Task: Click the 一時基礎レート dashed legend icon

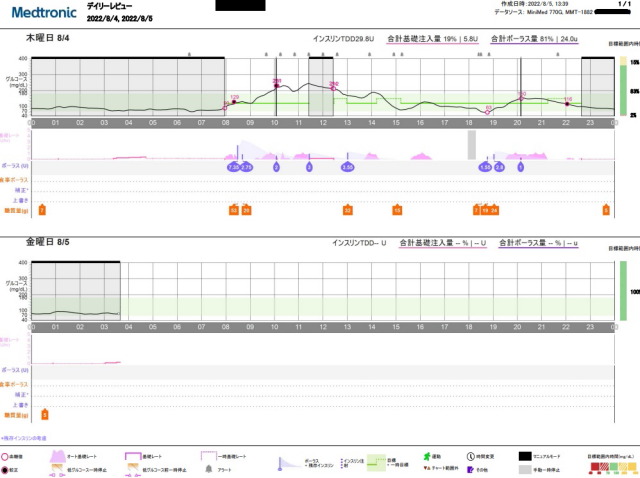Action: (209, 456)
